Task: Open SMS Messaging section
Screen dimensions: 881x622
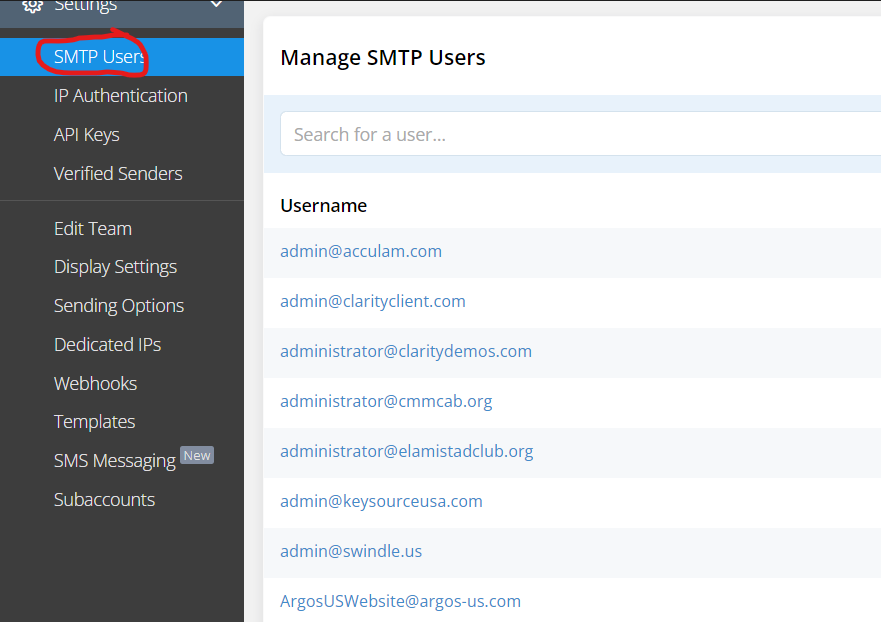Action: pos(115,461)
